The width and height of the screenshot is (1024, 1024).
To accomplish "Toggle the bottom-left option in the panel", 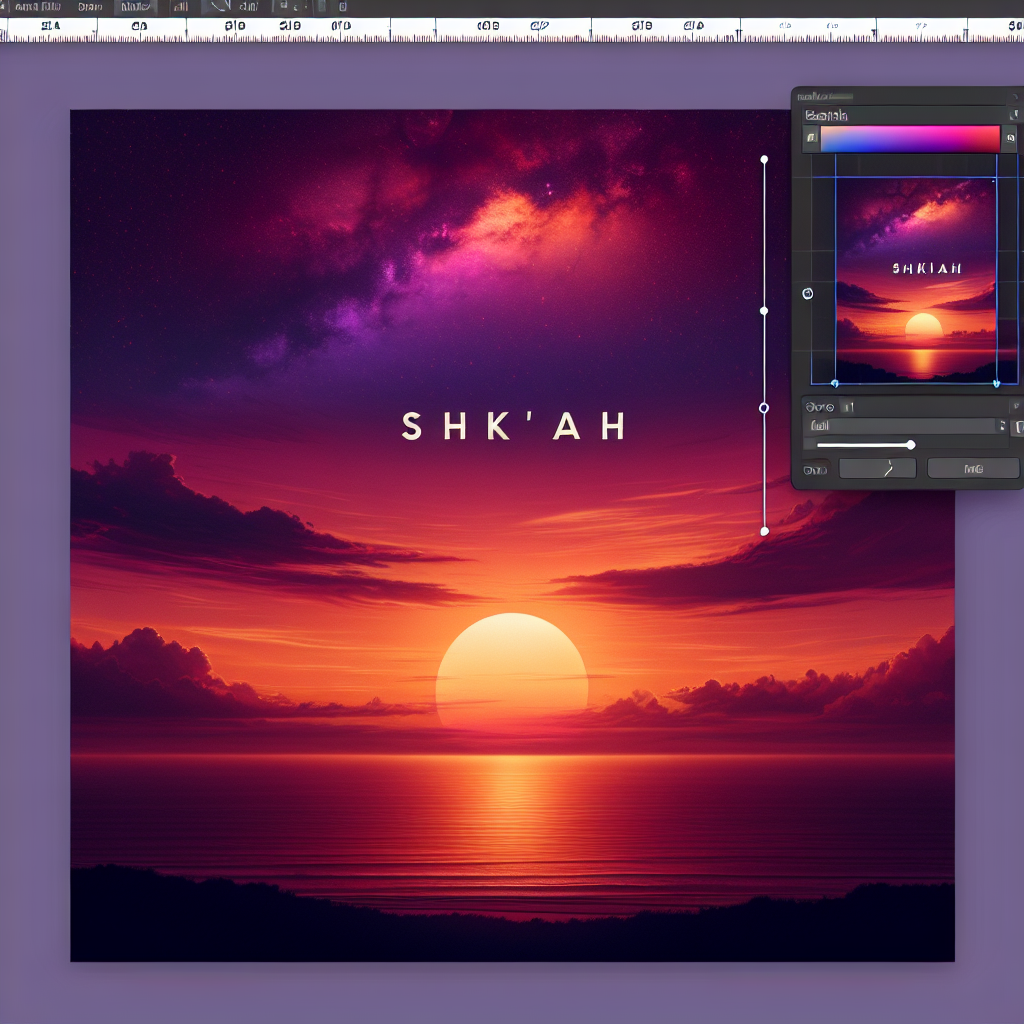I will 815,468.
